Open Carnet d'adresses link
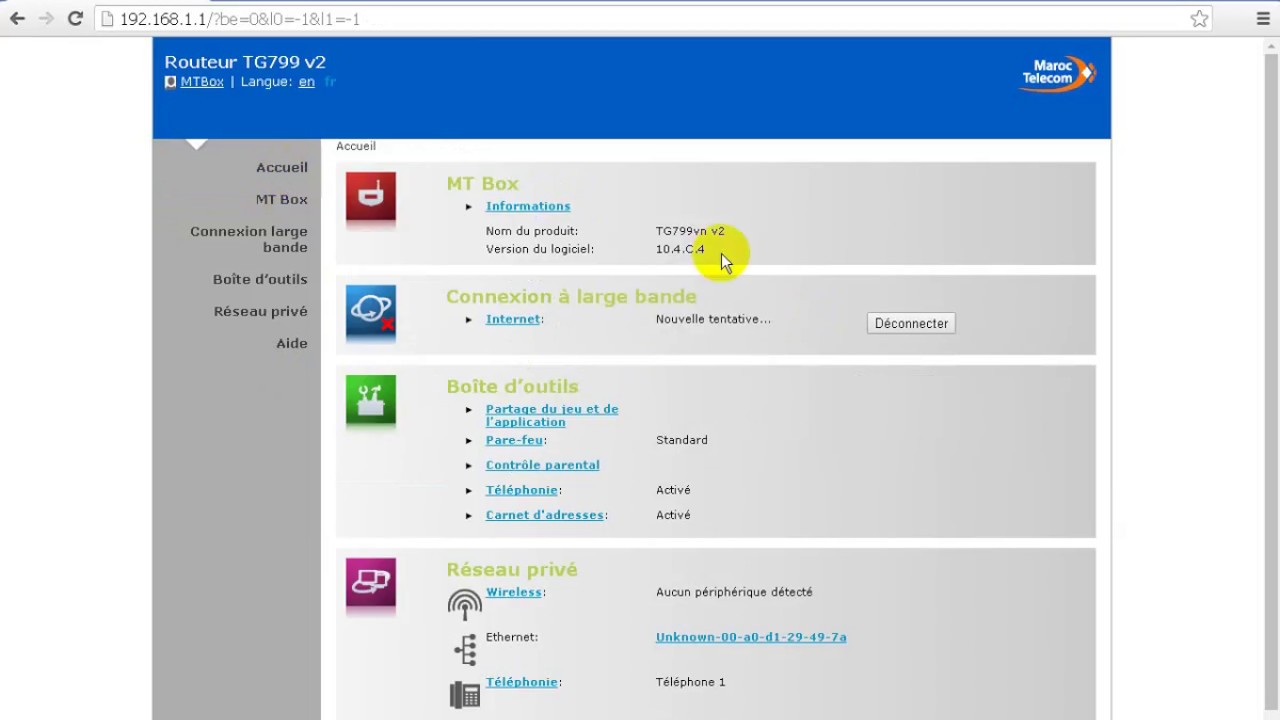Viewport: 1280px width, 720px height. coord(545,515)
